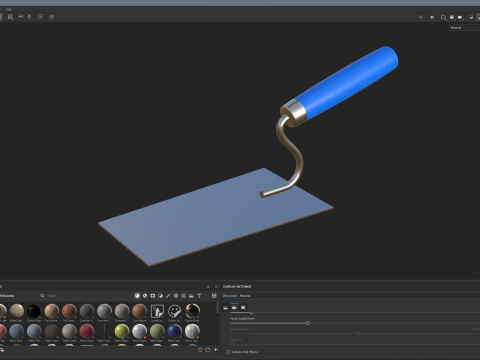480x360 pixels.
Task: Click the sphere/environment icon at top right
Action: point(452,17)
